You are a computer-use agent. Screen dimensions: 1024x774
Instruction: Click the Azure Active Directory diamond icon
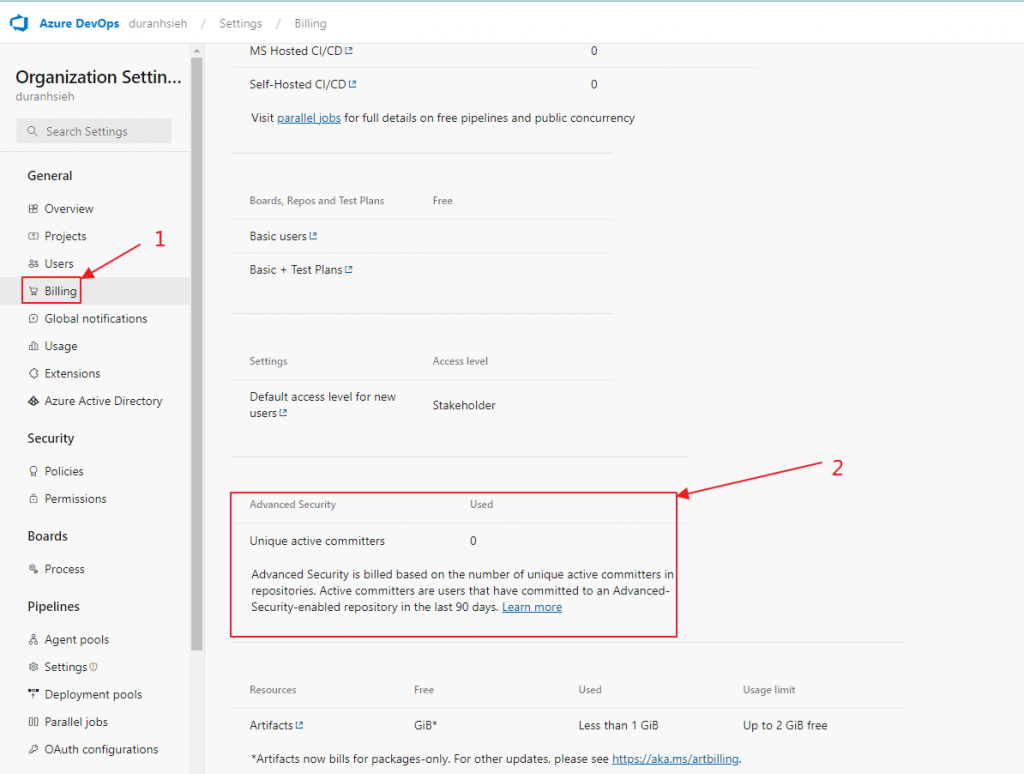click(x=33, y=401)
